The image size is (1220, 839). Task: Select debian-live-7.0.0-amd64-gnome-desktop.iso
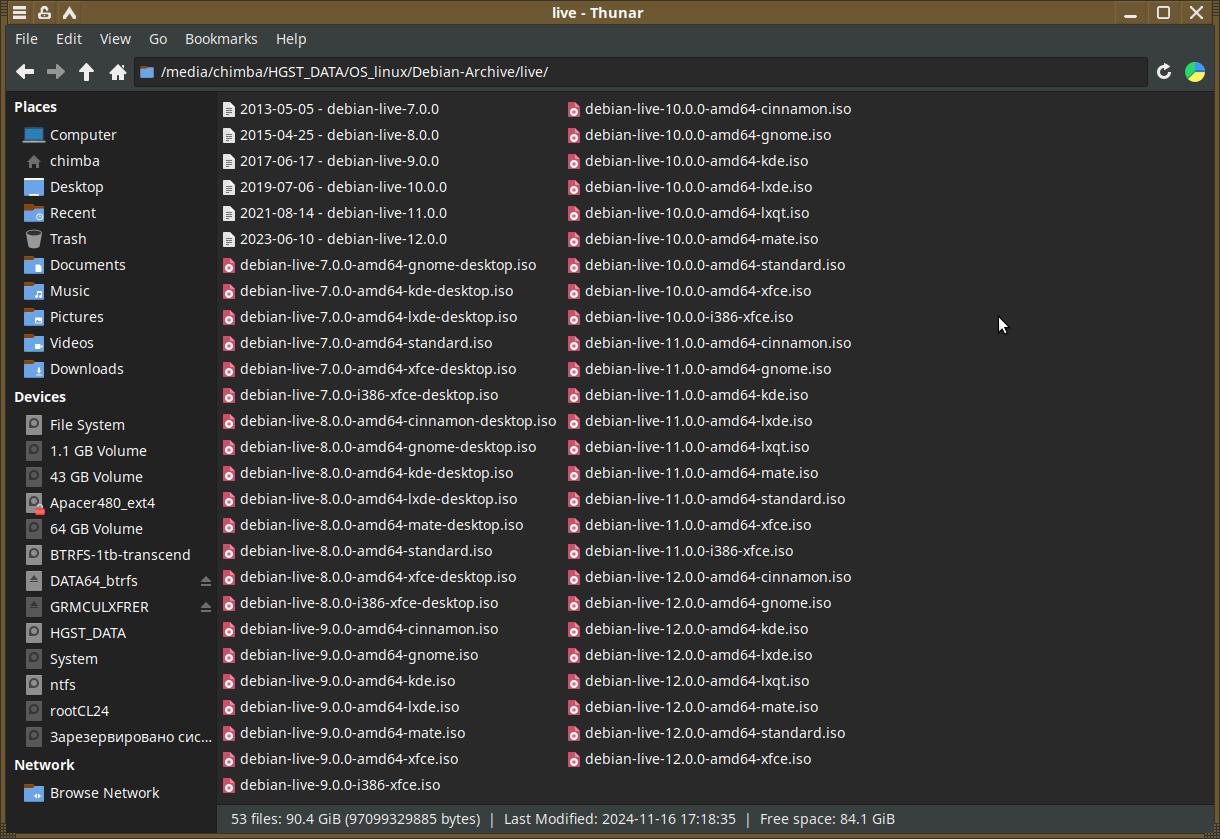[x=379, y=265]
